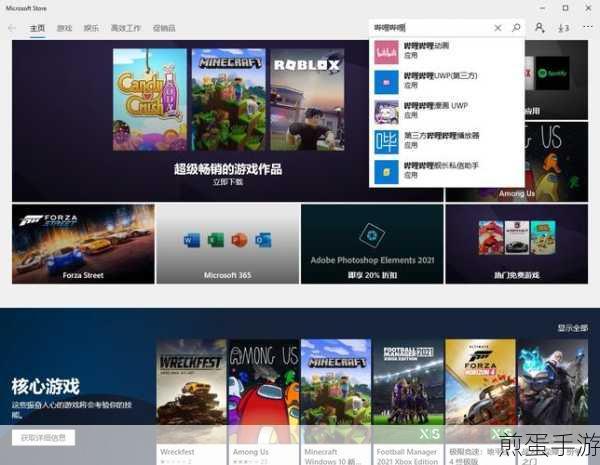The image size is (600, 465).
Task: Open Adobe Photoshop Elements 2021 tile
Action: pyautogui.click(x=372, y=244)
